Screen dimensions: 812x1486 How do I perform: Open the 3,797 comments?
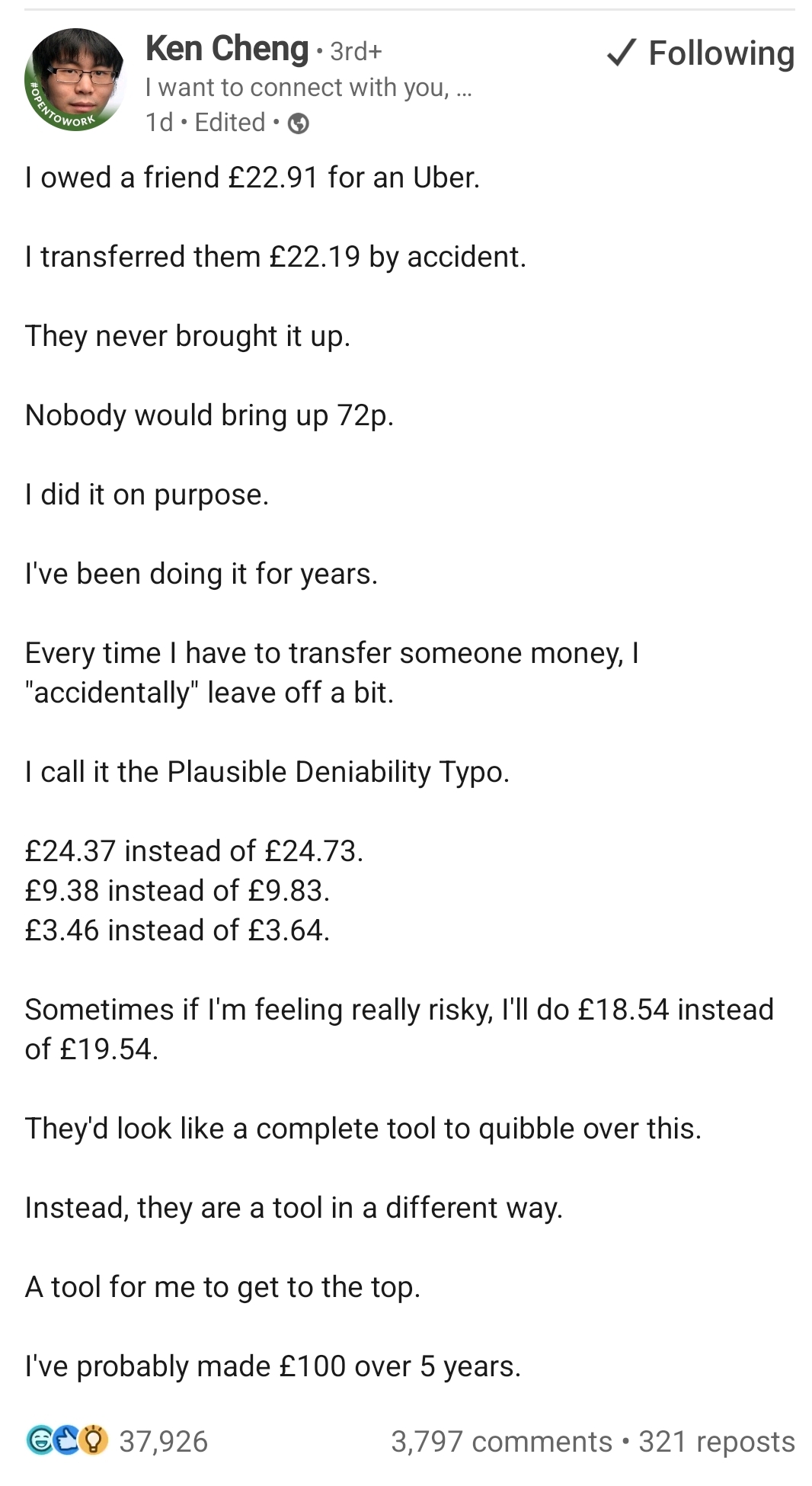coord(501,1441)
